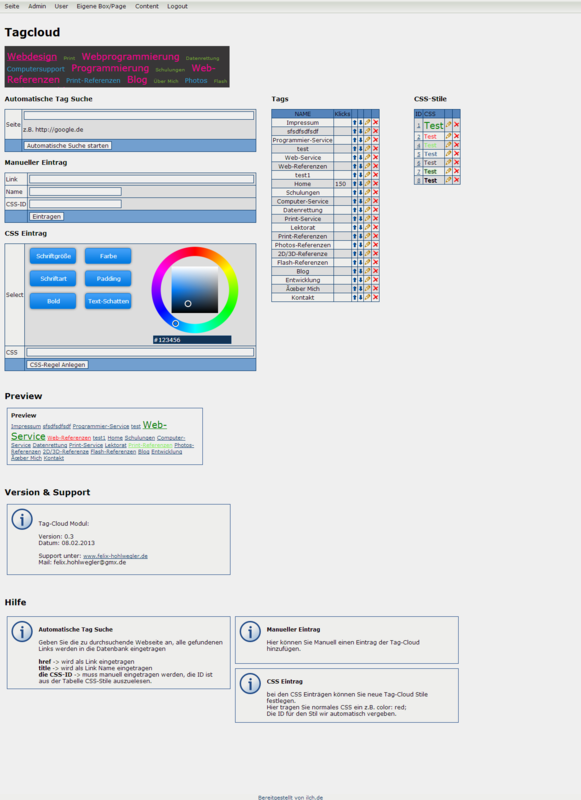Pick a color inside the color wheel square

194,290
